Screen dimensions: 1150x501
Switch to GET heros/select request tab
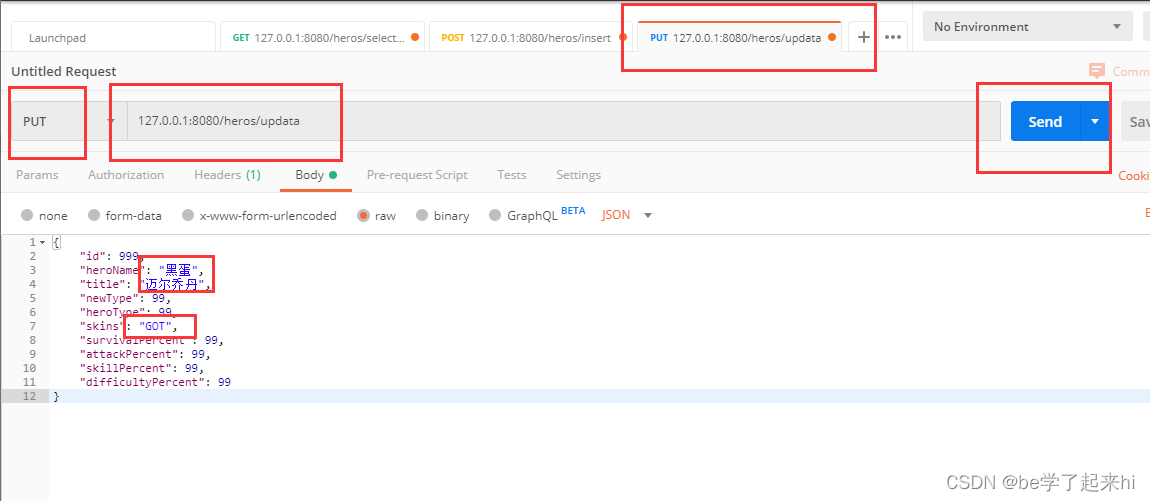click(322, 37)
